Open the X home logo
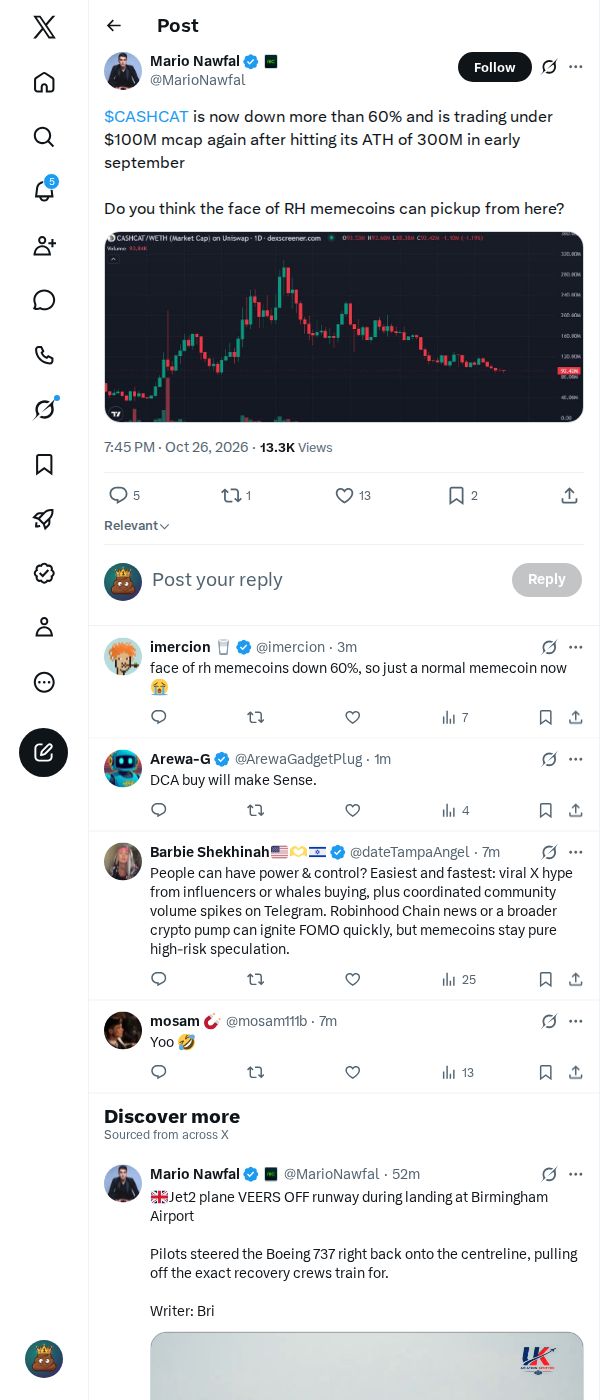 44,27
